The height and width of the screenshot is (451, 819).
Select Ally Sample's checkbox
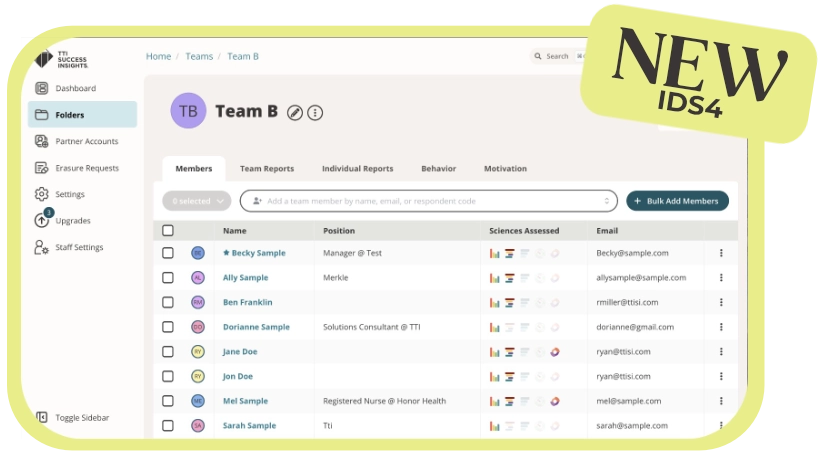[168, 277]
